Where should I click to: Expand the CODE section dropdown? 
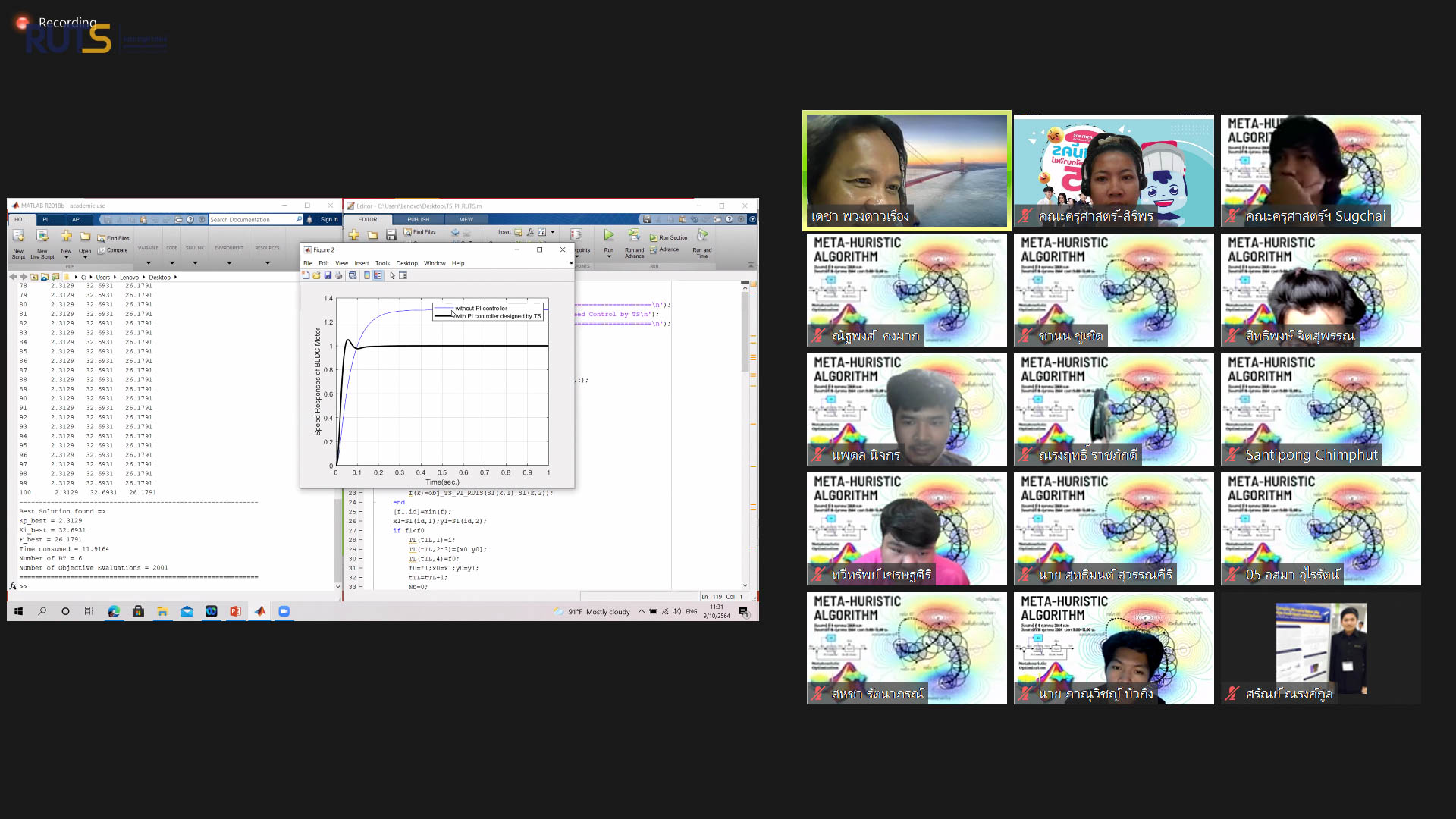pyautogui.click(x=172, y=263)
